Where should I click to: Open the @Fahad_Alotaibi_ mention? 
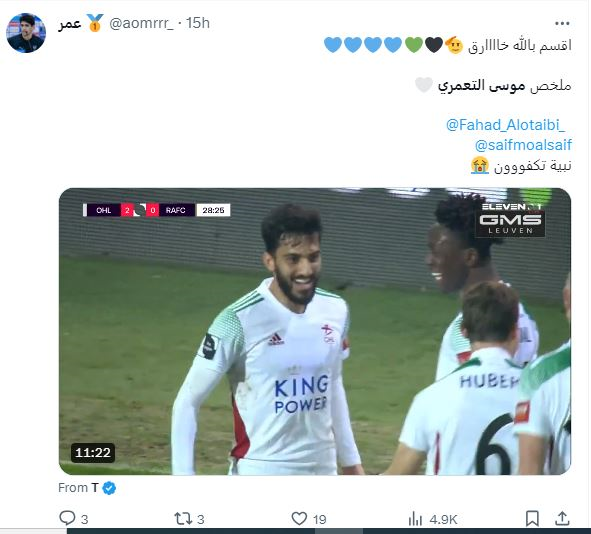[x=505, y=125]
